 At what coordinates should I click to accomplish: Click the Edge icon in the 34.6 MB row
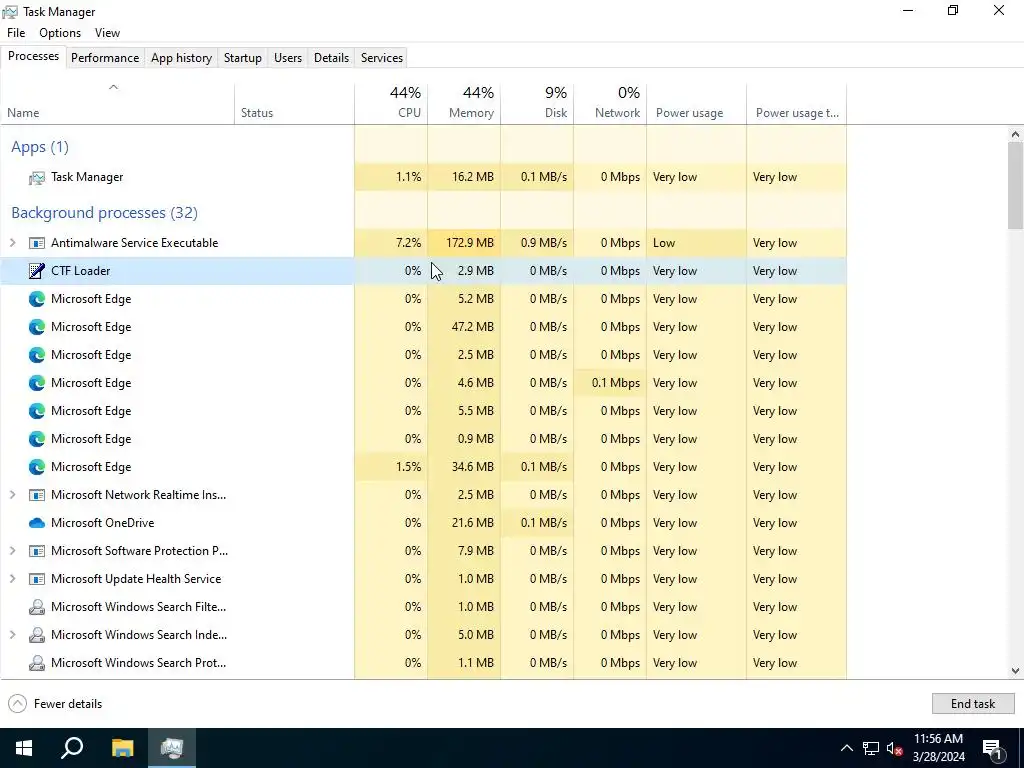(37, 467)
